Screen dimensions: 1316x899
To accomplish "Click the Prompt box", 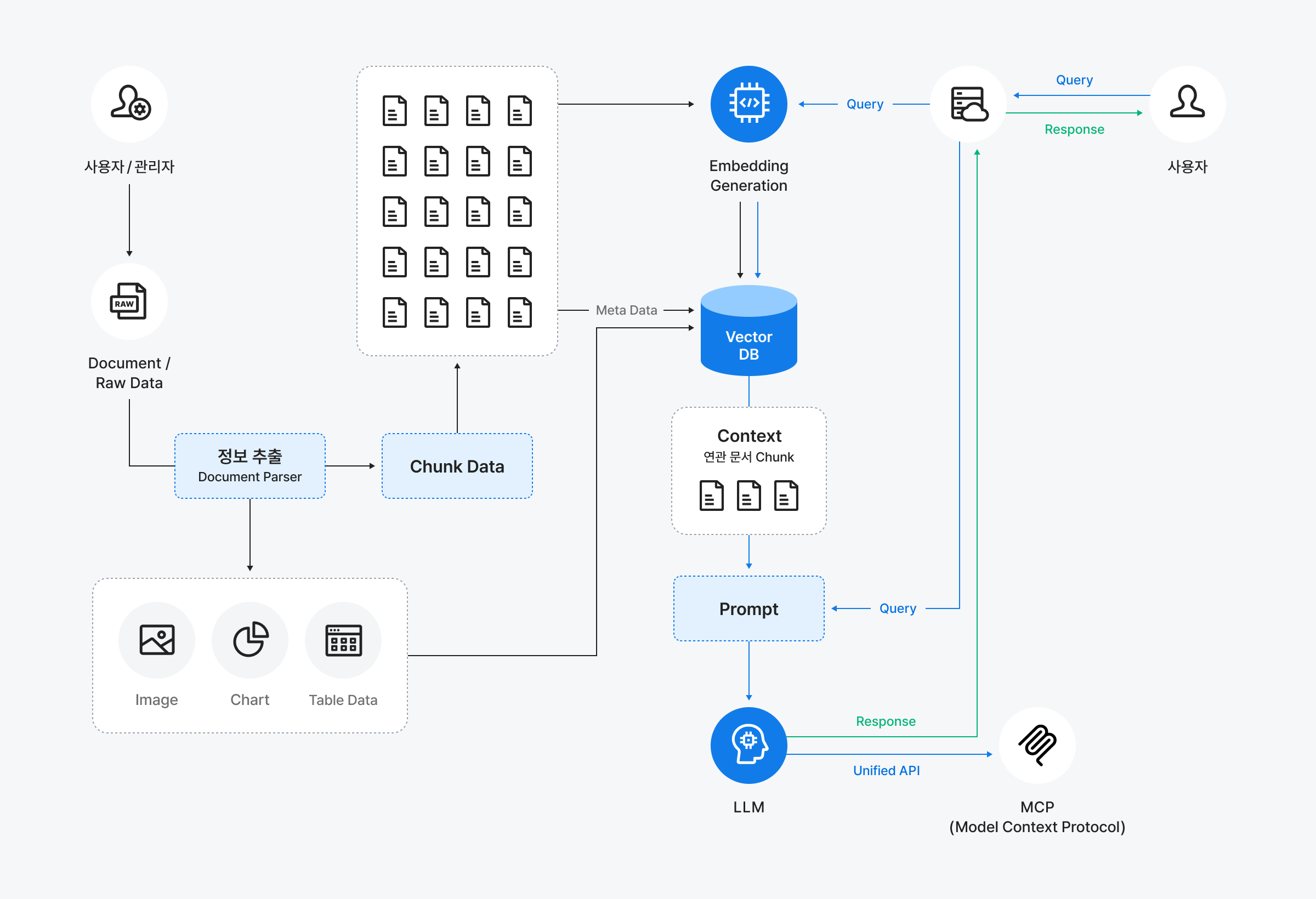I will click(x=748, y=608).
